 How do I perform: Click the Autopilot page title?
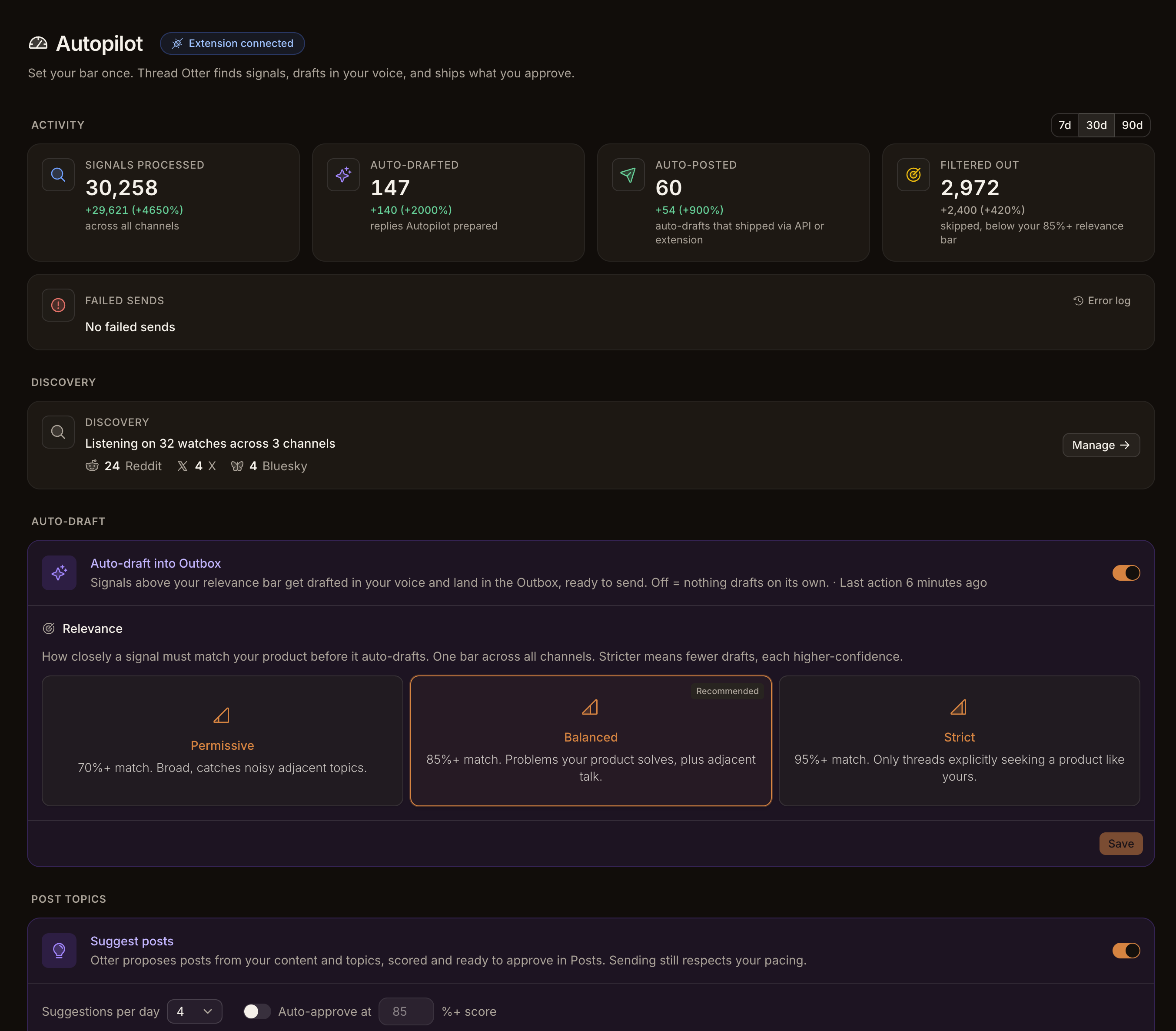click(x=99, y=44)
